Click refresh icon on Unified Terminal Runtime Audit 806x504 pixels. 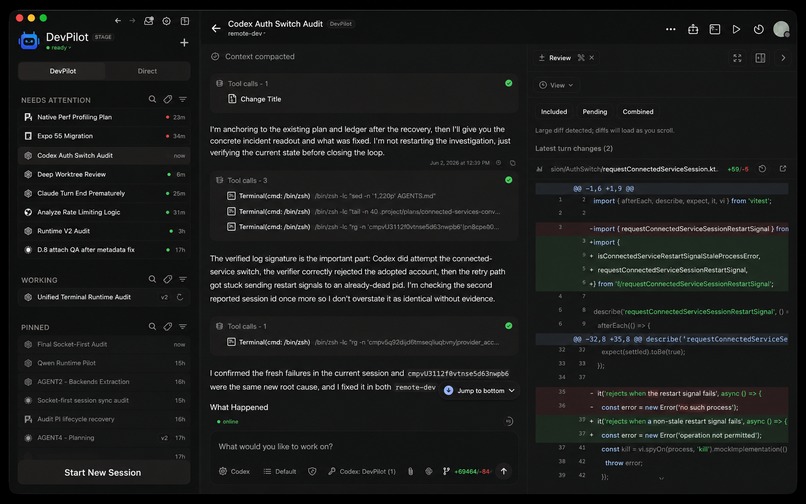tap(180, 297)
